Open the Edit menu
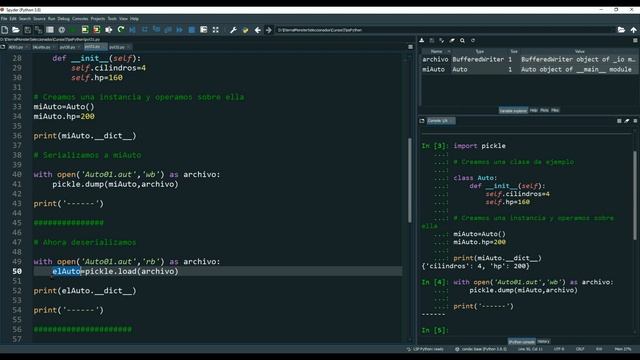Image resolution: width=640 pixels, height=360 pixels. point(13,19)
